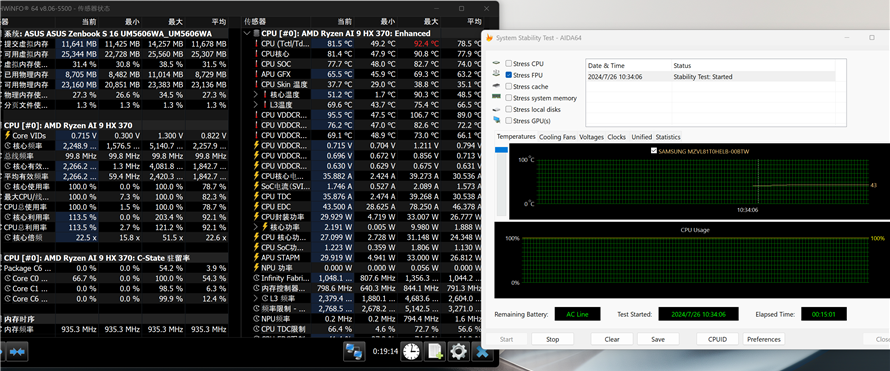Viewport: 890px width, 371px height.
Task: Click the disk icon beside Stress local disks
Action: point(497,109)
